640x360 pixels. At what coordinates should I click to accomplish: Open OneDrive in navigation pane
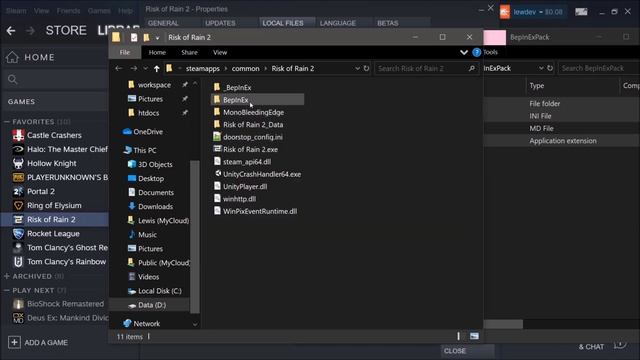coord(143,132)
